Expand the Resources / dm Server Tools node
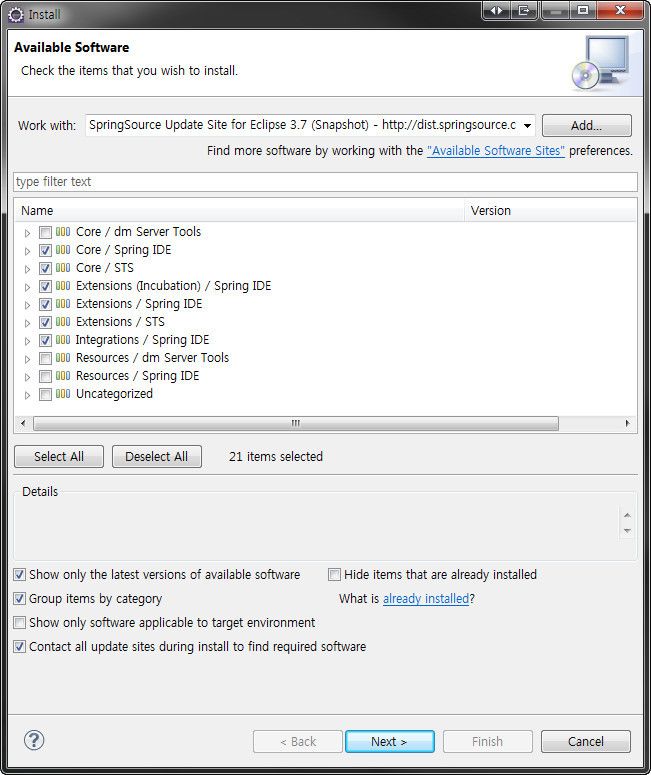This screenshot has width=651, height=775. pos(28,359)
